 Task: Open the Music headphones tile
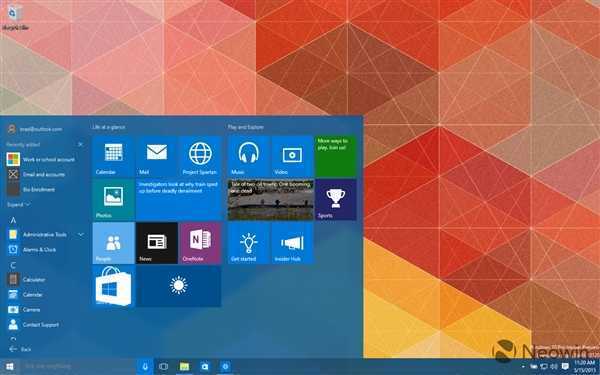coord(249,157)
